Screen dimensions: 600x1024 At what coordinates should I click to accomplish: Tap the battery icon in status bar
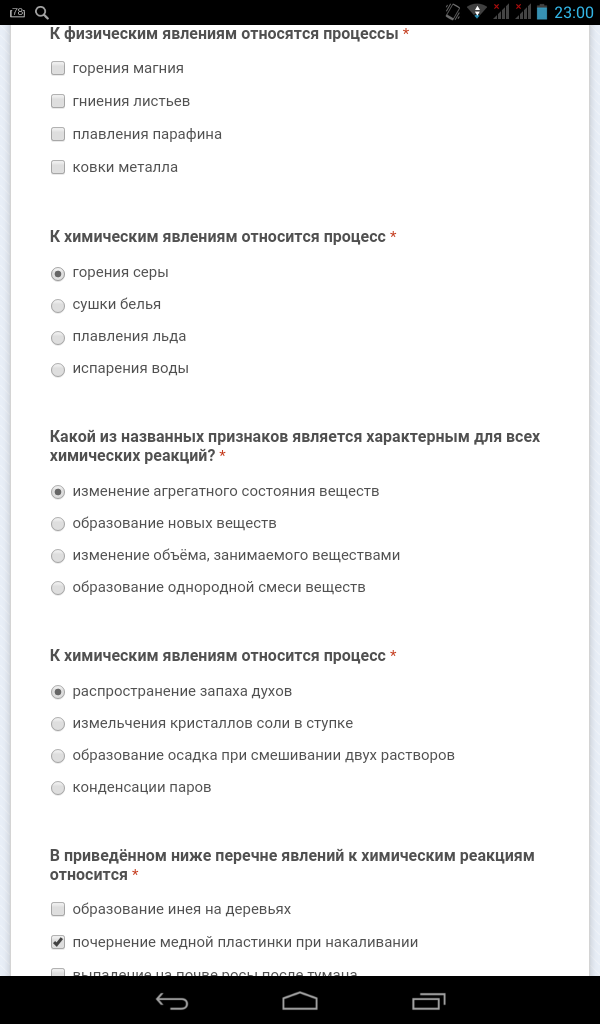(x=542, y=12)
